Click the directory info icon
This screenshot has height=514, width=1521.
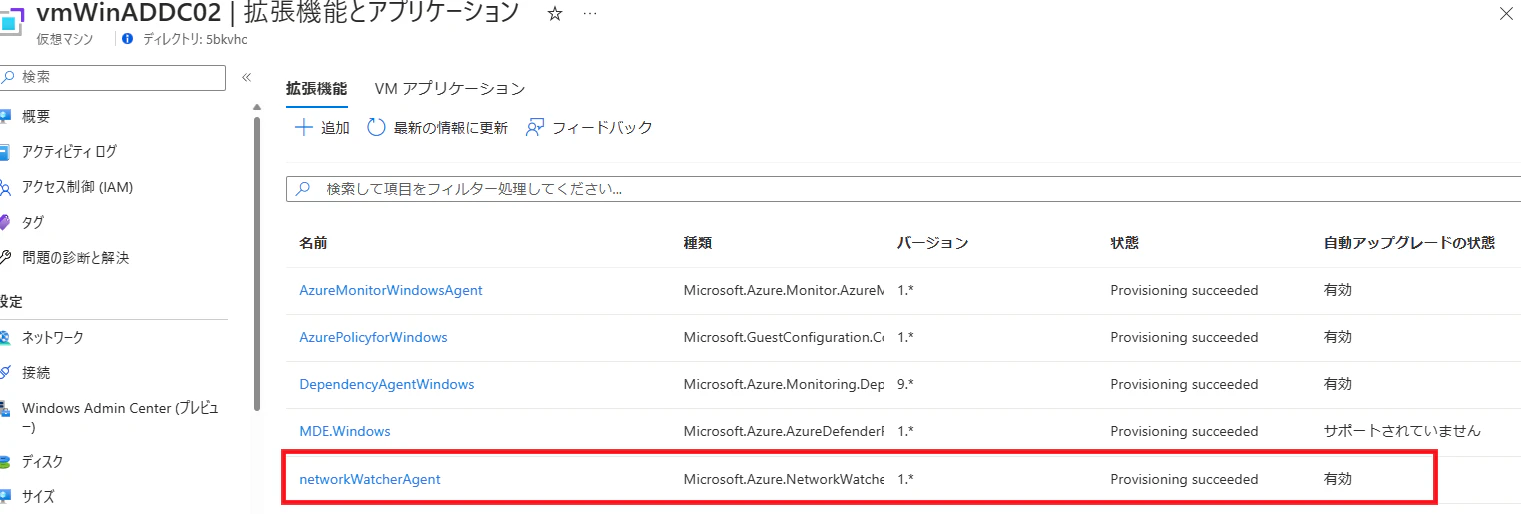[127, 39]
